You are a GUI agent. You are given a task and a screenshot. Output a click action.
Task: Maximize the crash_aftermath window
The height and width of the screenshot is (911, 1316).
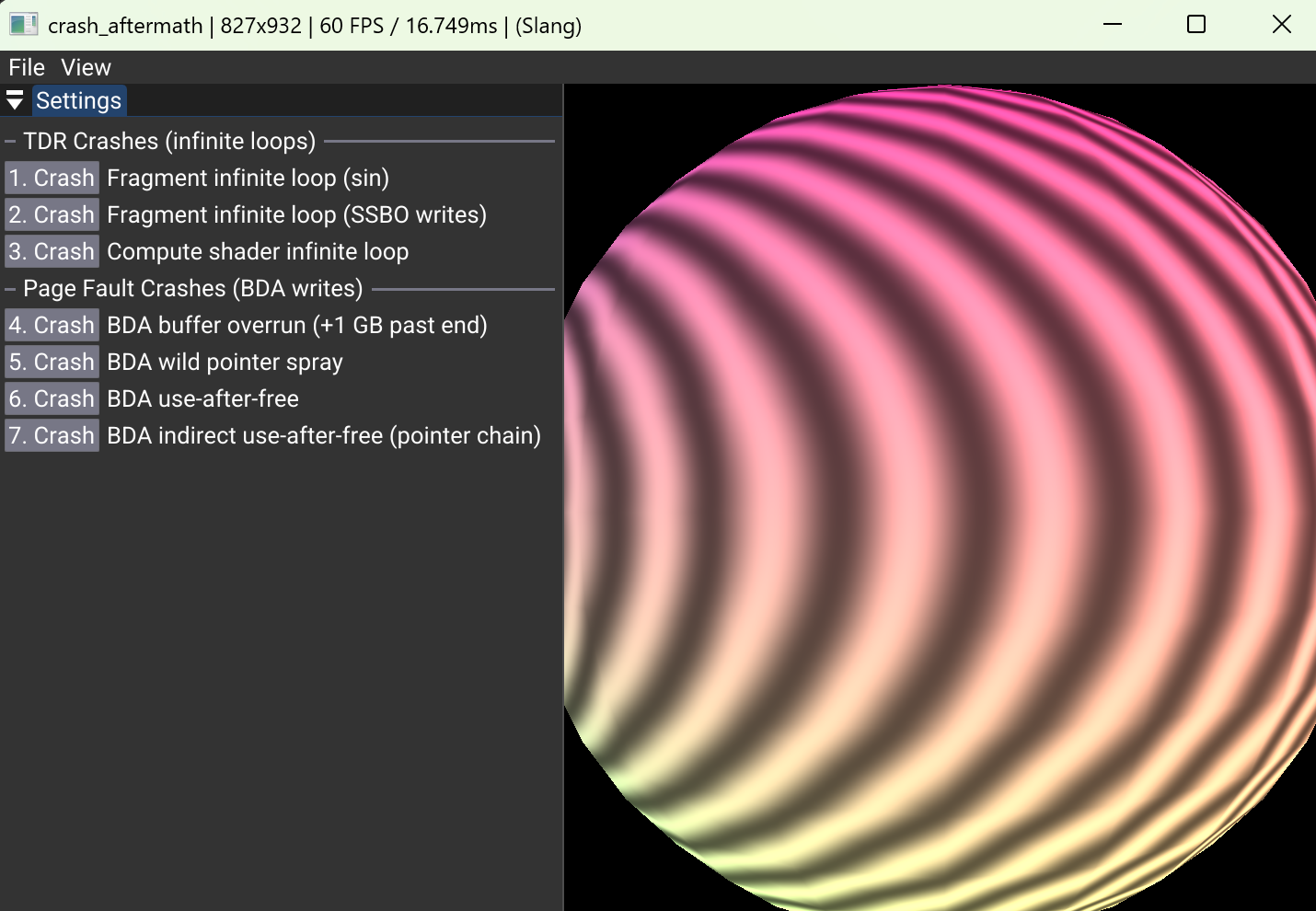(x=1196, y=25)
